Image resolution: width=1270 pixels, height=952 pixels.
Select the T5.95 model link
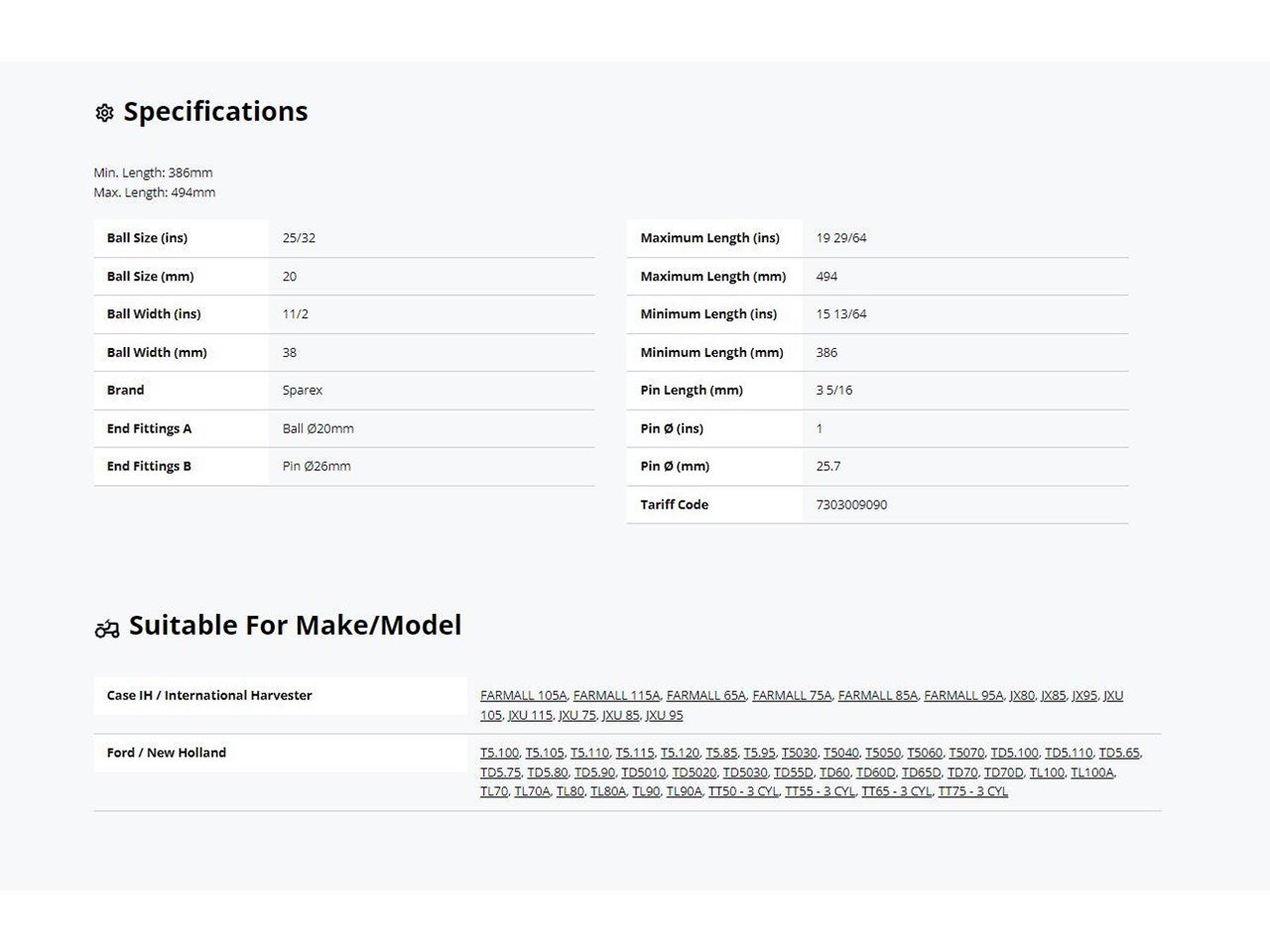click(x=759, y=754)
